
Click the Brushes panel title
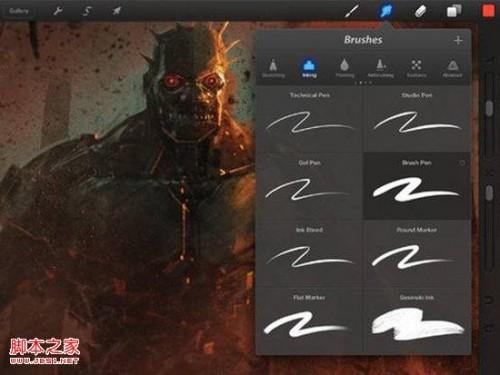coord(363,40)
